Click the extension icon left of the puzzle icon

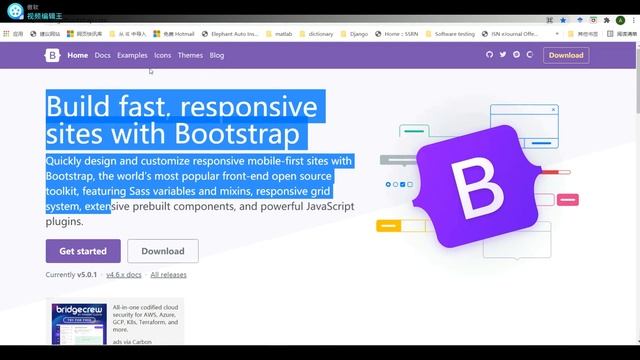tap(593, 20)
